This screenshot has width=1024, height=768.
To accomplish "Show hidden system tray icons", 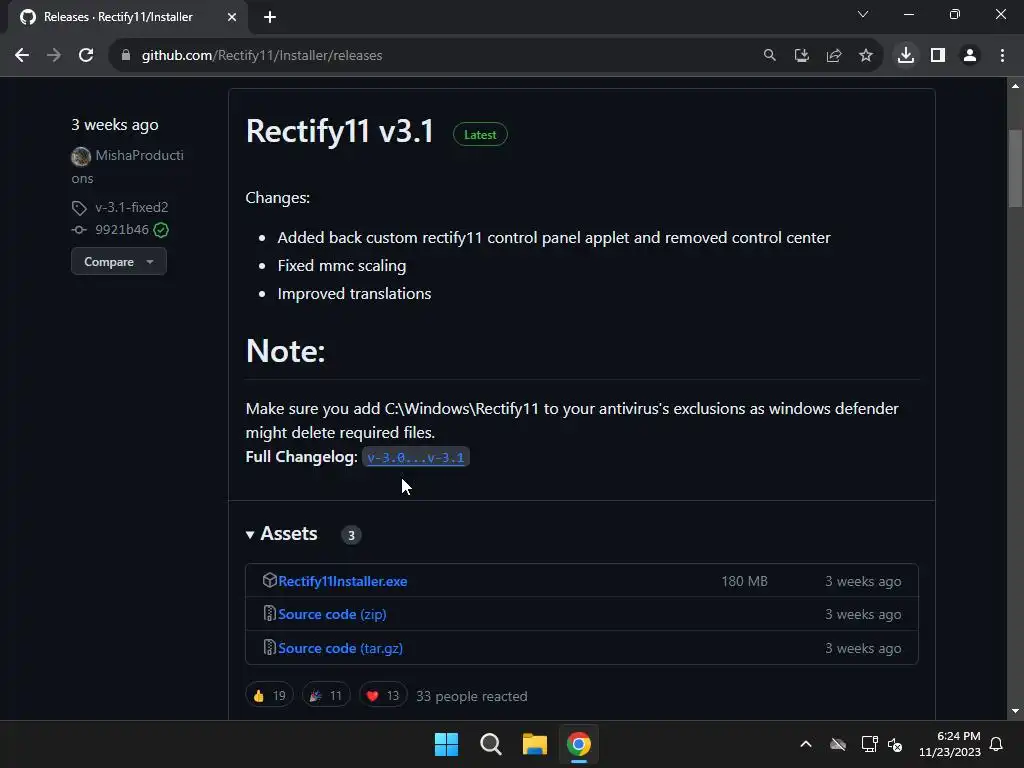I will [x=806, y=744].
